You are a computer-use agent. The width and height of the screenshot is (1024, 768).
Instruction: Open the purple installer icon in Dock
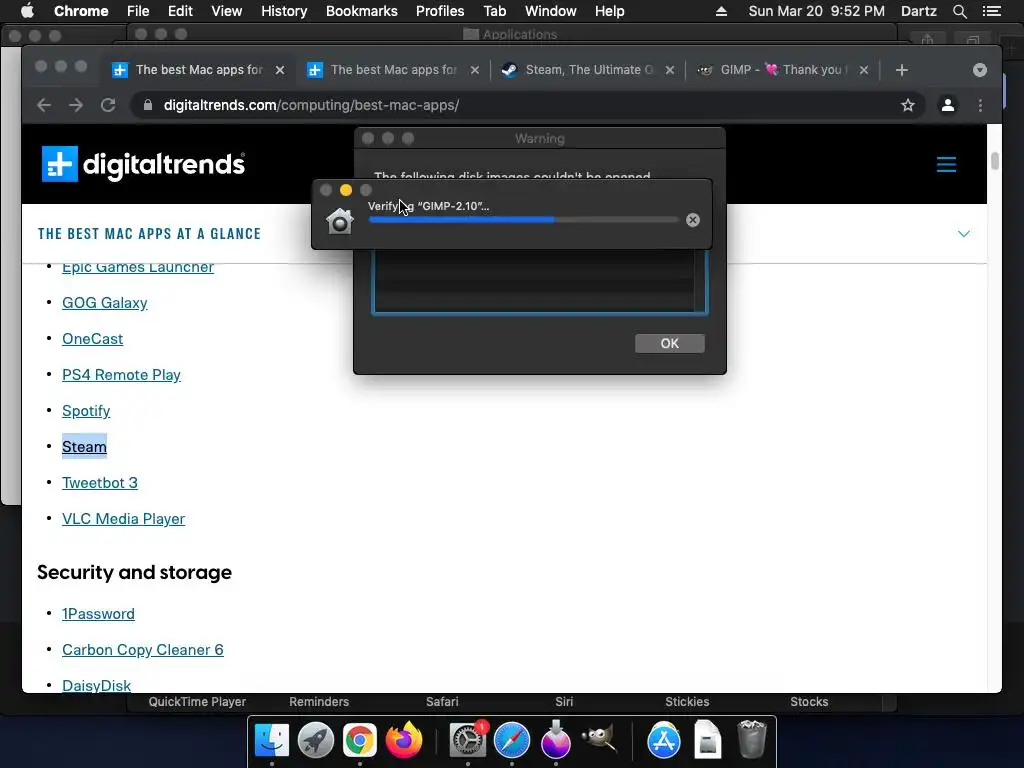(556, 739)
